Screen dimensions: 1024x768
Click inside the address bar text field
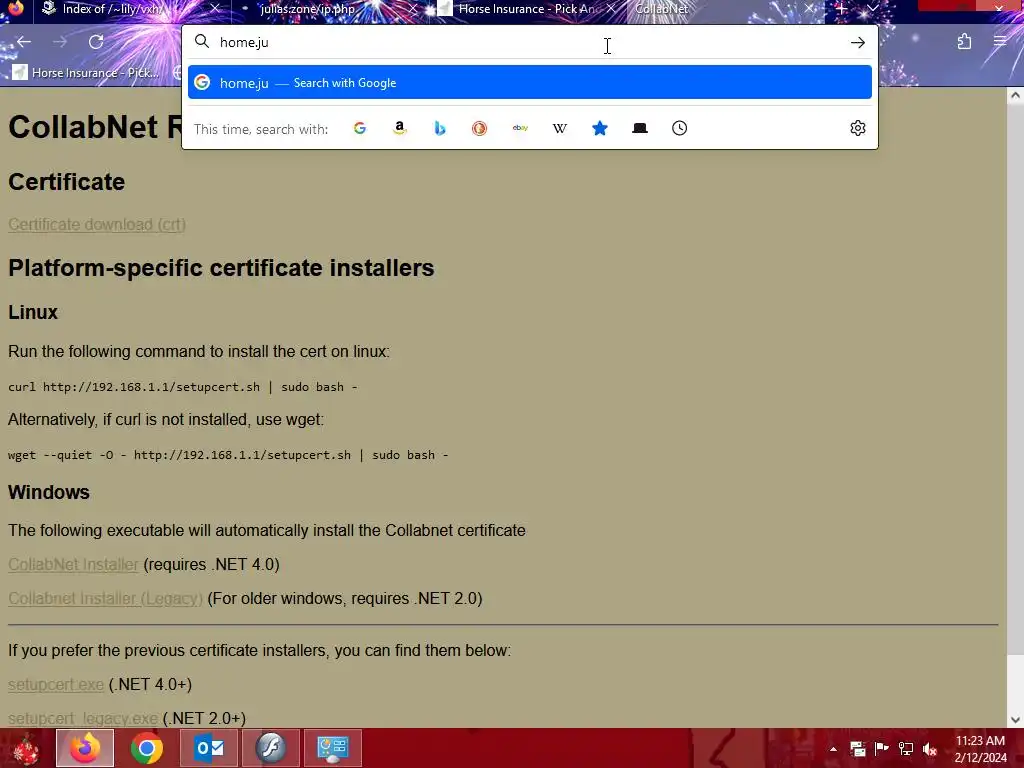pos(529,42)
